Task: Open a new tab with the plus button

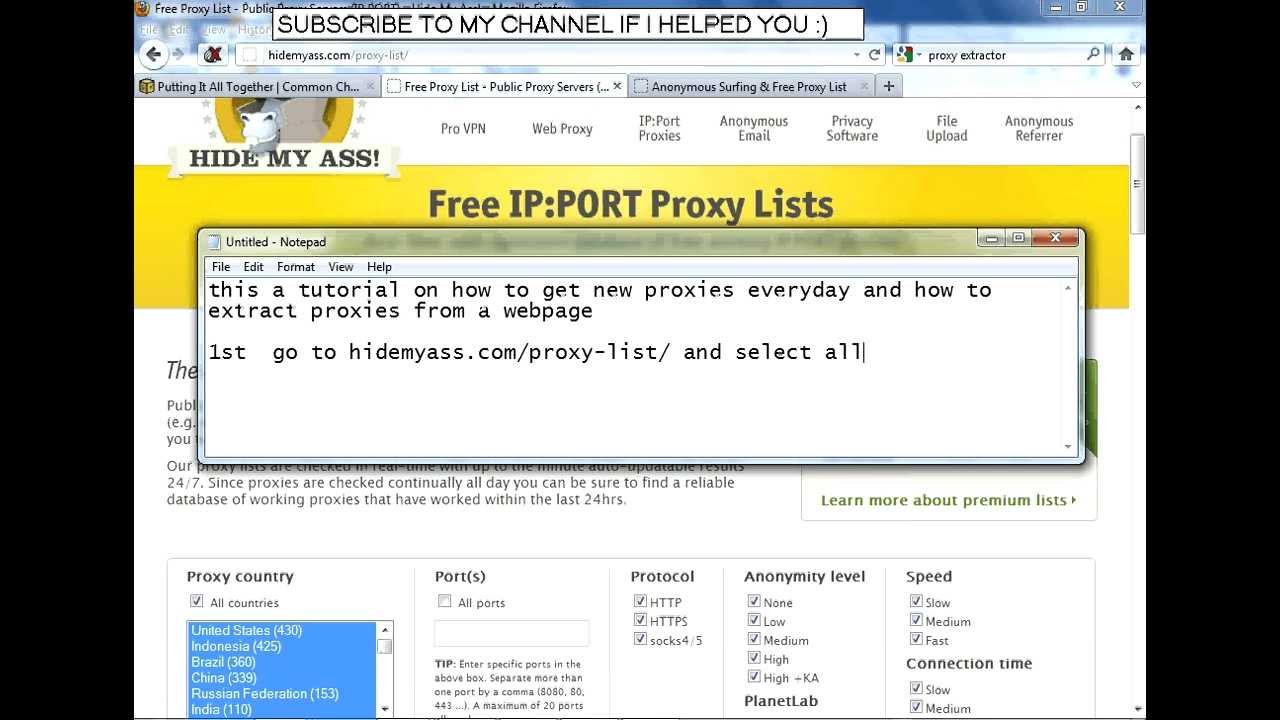Action: [888, 86]
